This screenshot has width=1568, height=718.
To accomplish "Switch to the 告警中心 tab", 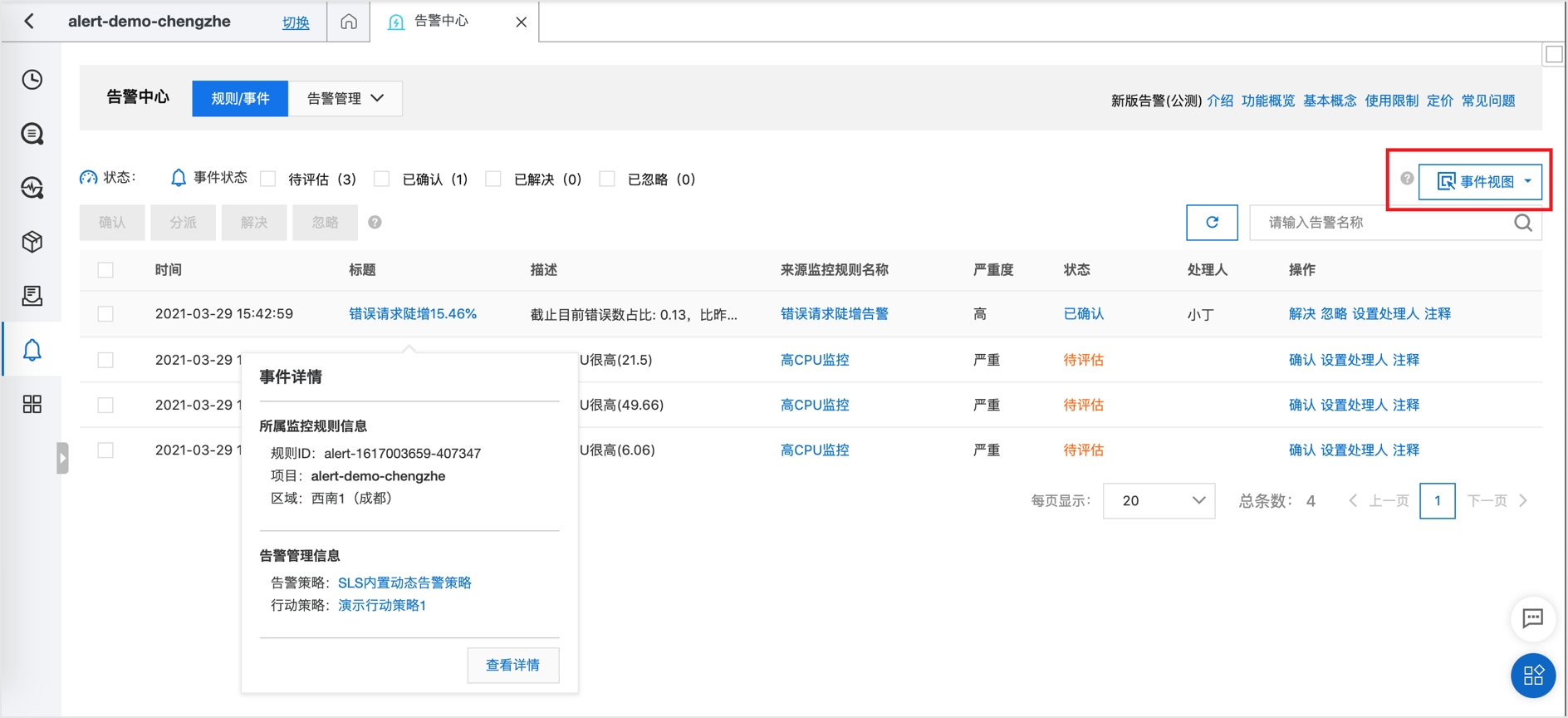I will click(441, 22).
